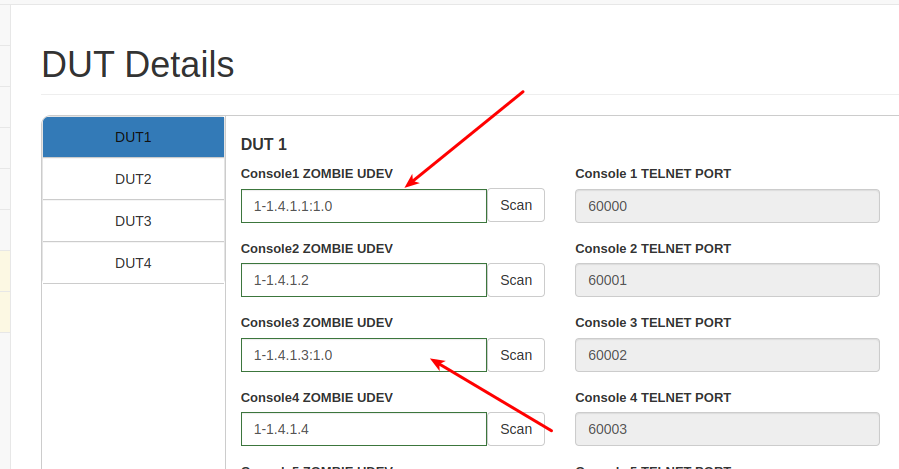Click the Console1 ZOMBIE UDEV label
Screen dimensions: 899x469
316,174
